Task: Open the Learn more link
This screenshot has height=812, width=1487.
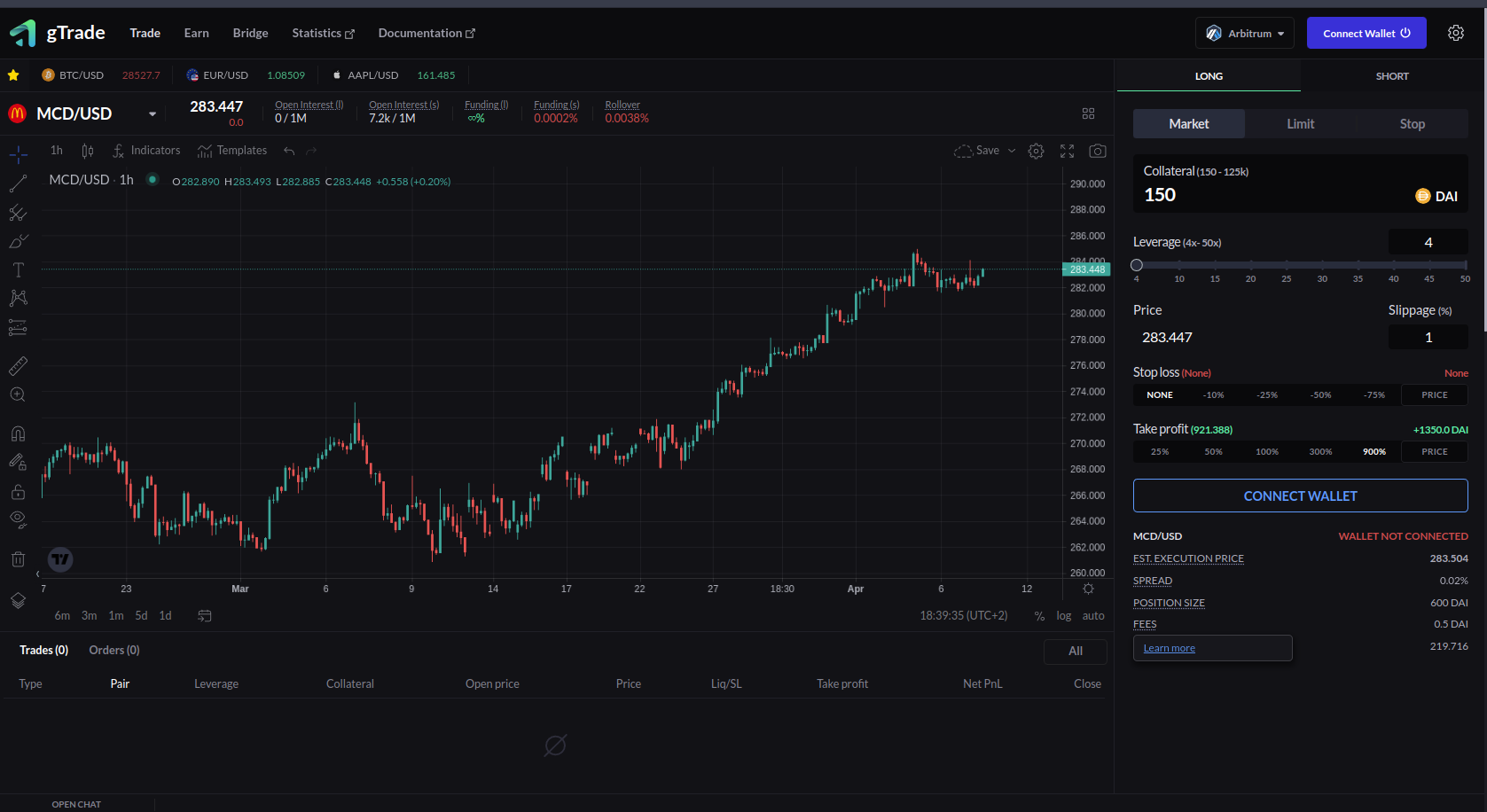Action: coord(1169,648)
